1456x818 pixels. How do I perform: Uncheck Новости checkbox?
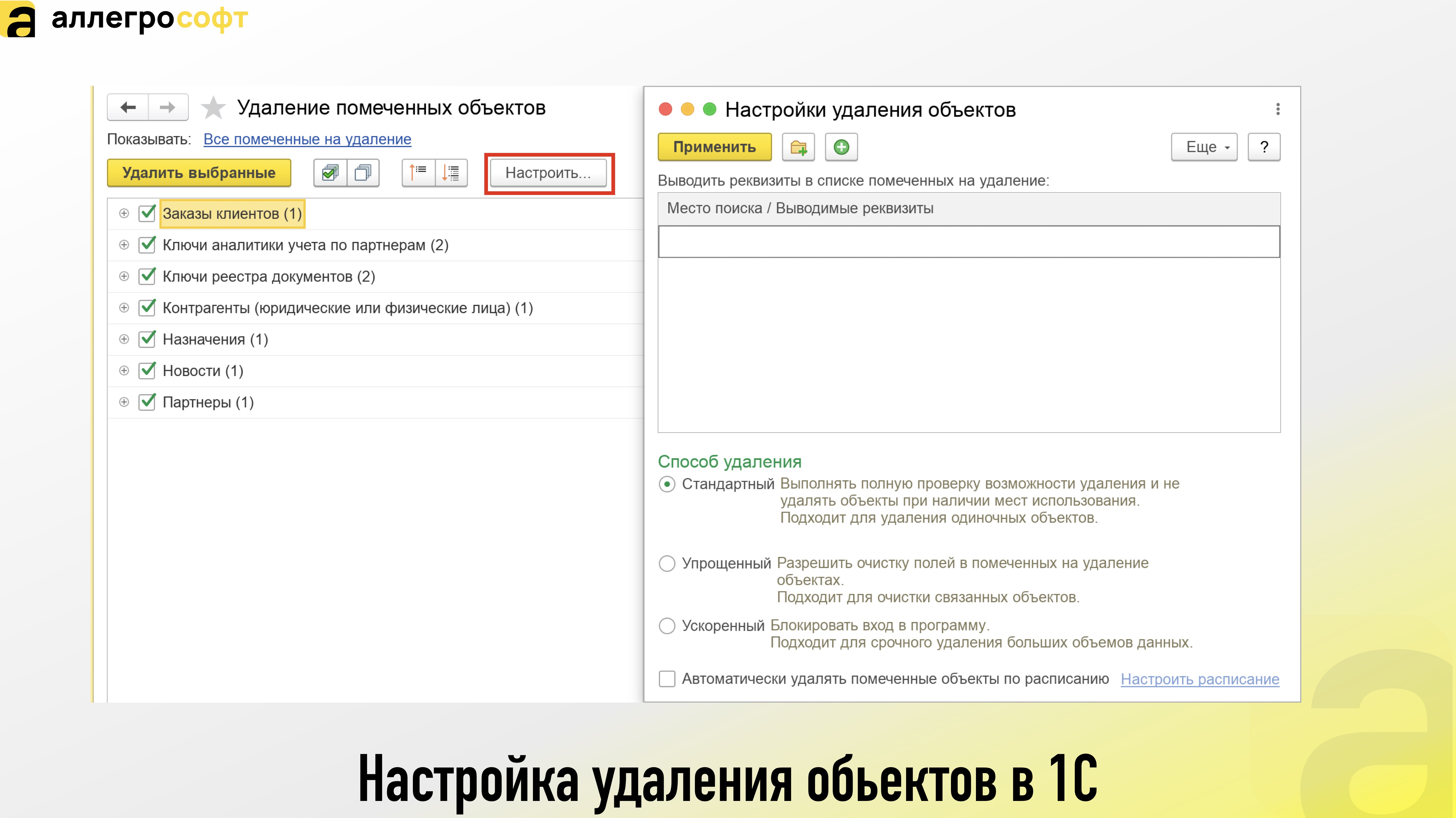click(147, 371)
